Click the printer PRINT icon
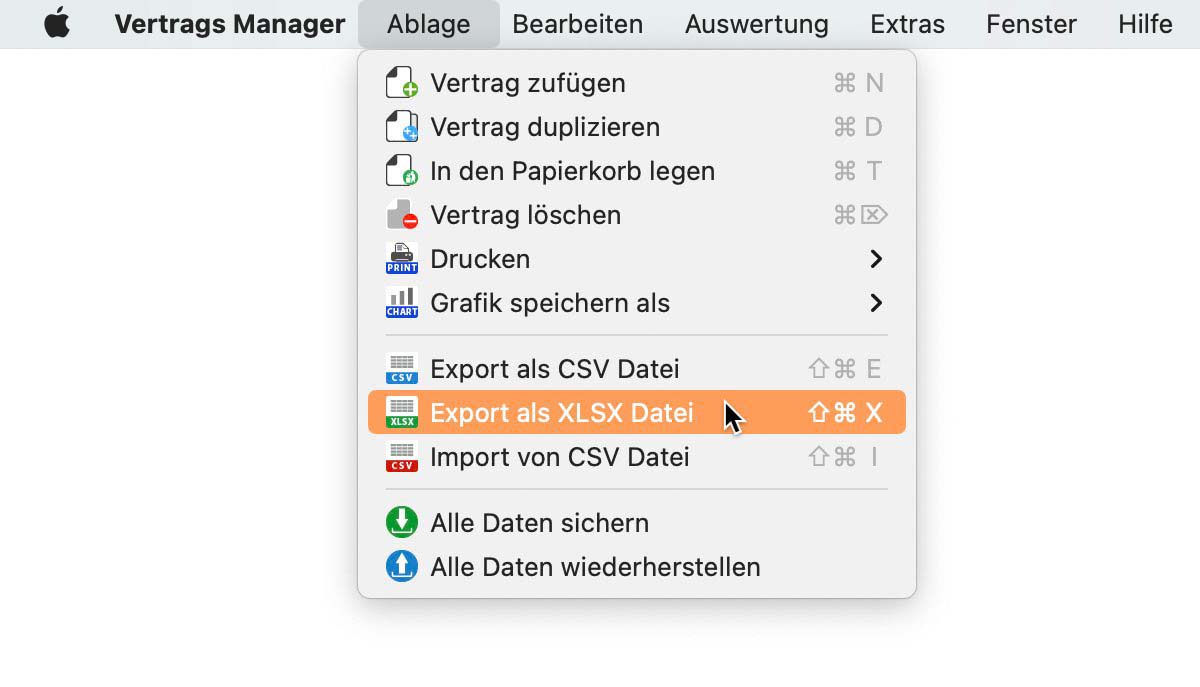Image resolution: width=1200 pixels, height=687 pixels. point(401,259)
